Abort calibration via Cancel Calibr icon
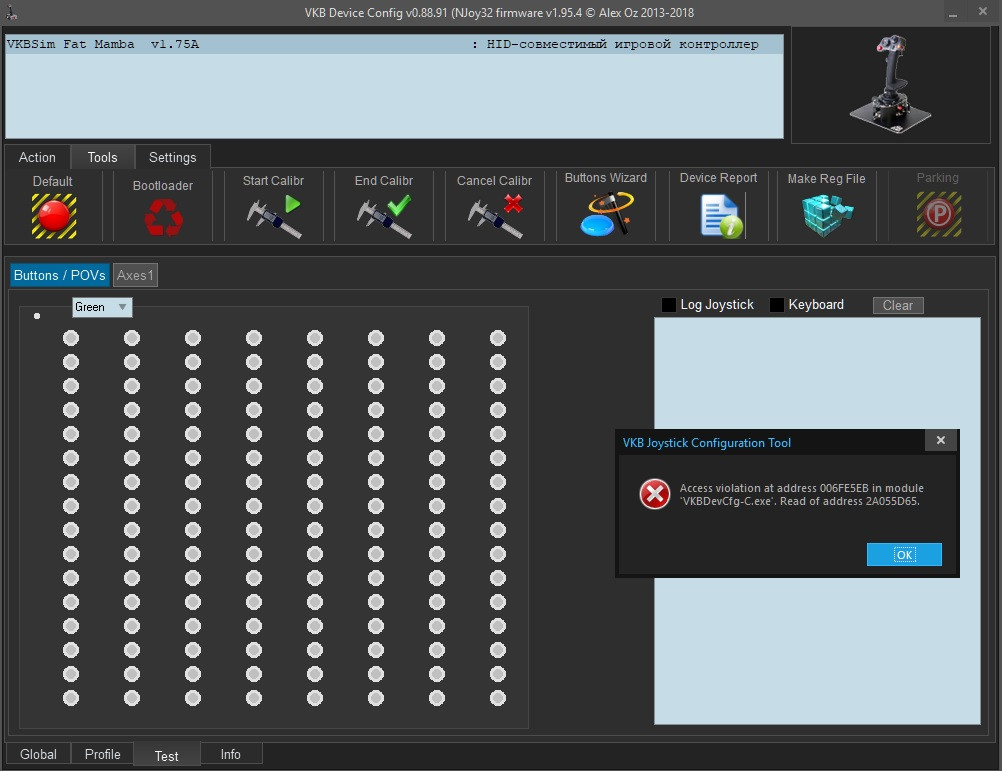 [494, 215]
